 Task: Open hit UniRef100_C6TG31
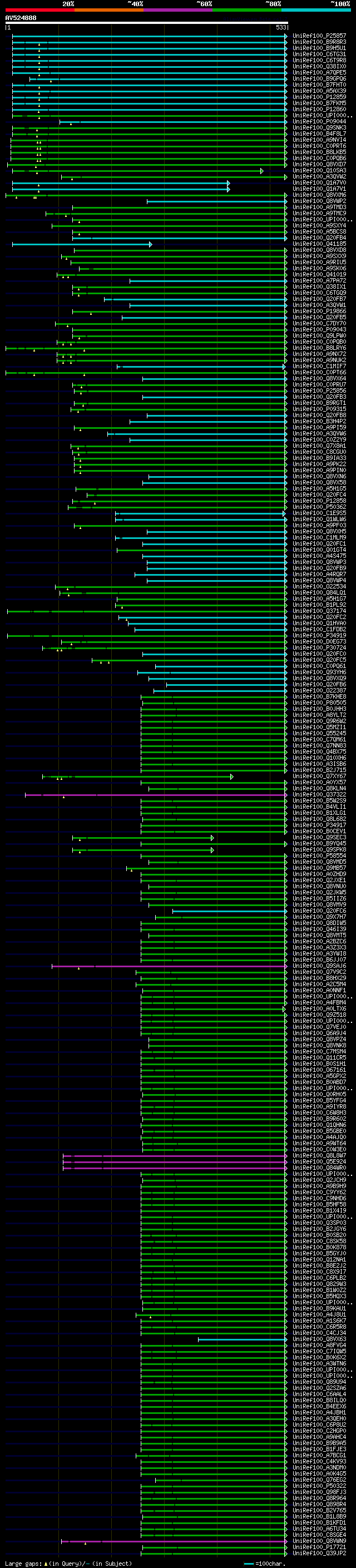point(319,54)
